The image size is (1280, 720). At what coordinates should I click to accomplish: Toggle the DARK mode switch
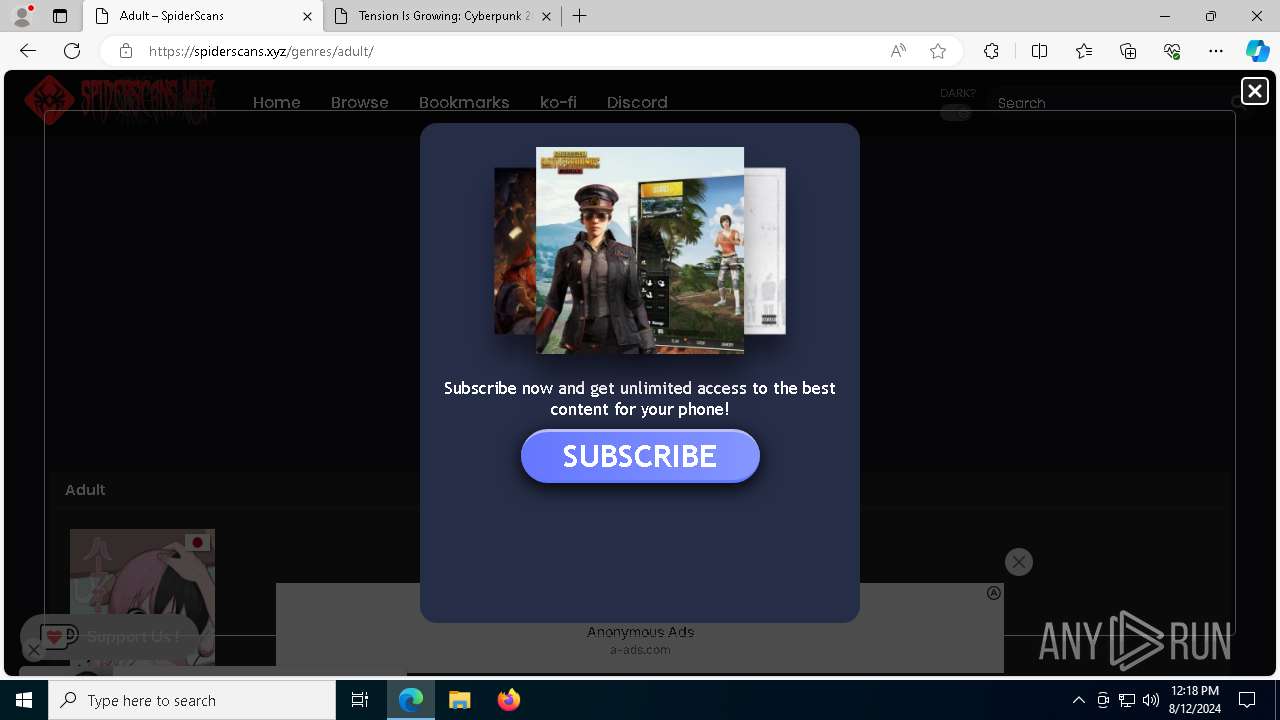pos(956,113)
